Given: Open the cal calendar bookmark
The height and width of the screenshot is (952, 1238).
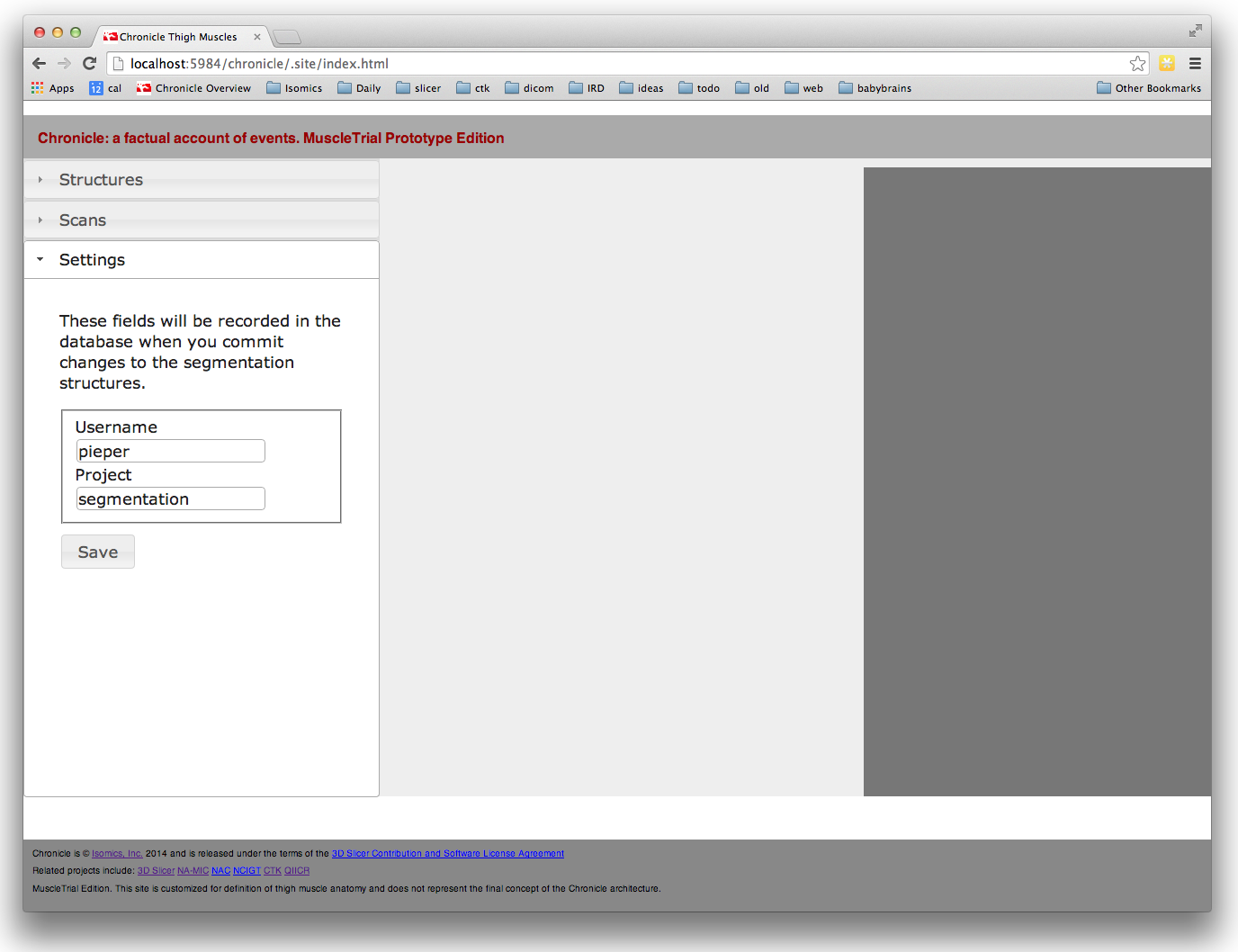Looking at the screenshot, I should (x=105, y=88).
